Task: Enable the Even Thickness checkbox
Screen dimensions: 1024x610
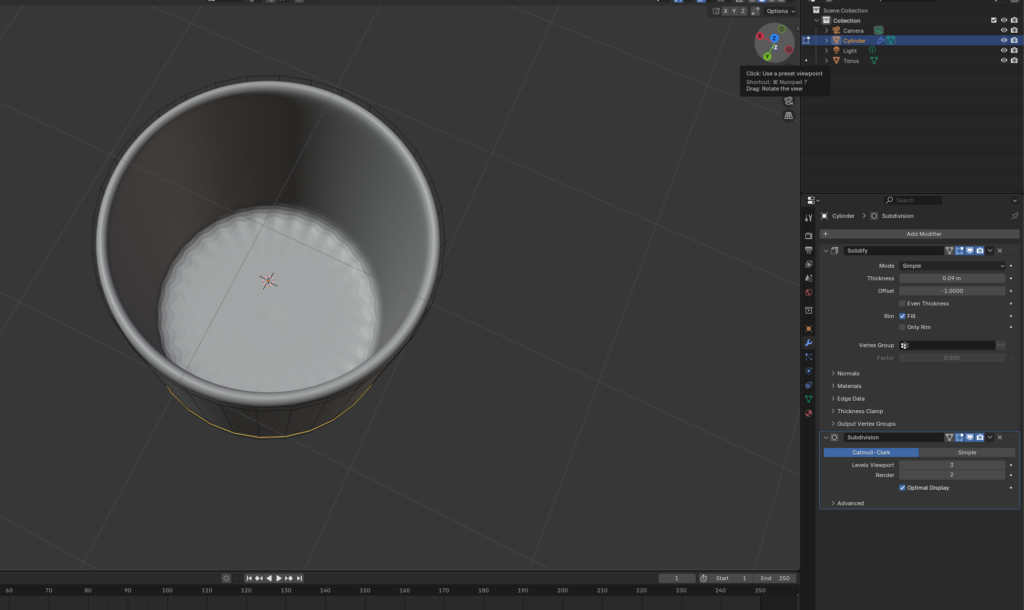Action: point(903,303)
